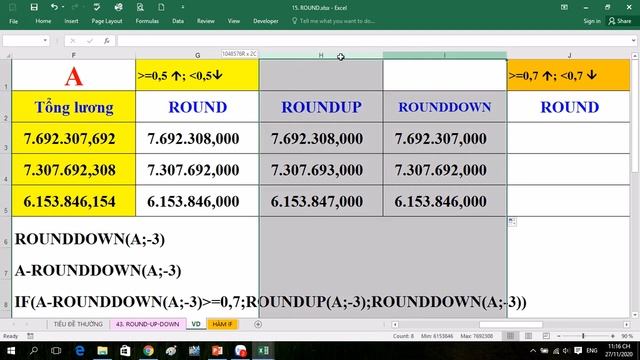This screenshot has width=640, height=360.
Task: Select cell with 7.692.307,692
Action: click(x=73, y=138)
